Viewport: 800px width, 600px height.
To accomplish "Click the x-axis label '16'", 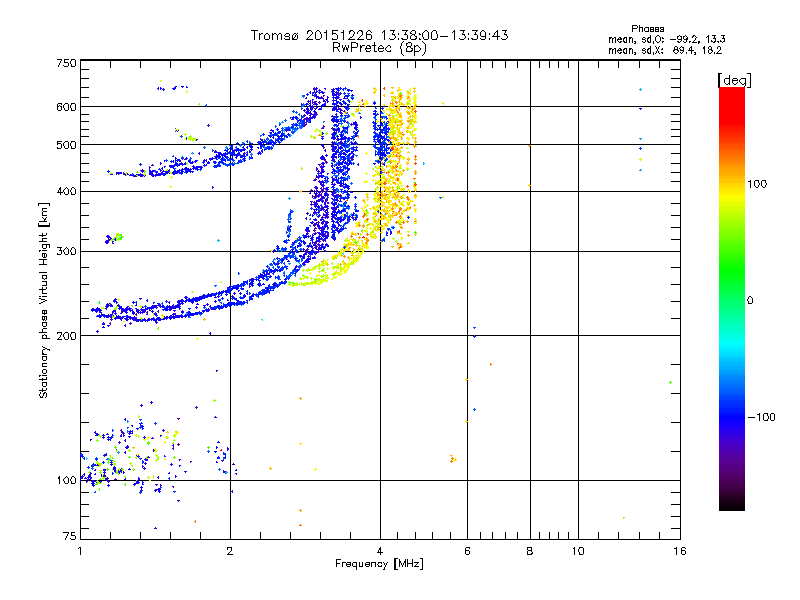I will [680, 551].
